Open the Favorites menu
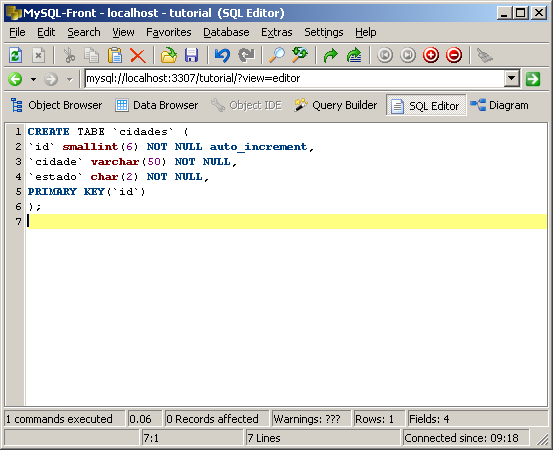This screenshot has height=450, width=553. (x=169, y=32)
